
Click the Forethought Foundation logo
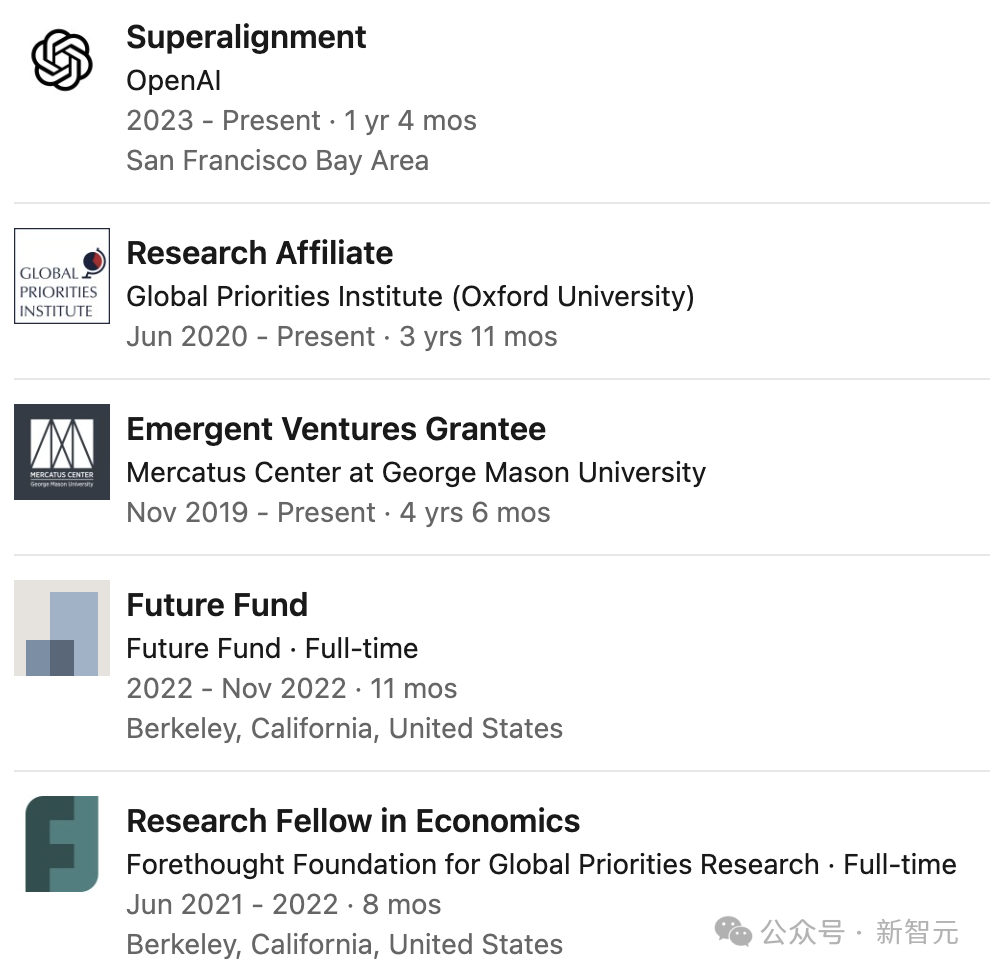pos(62,844)
